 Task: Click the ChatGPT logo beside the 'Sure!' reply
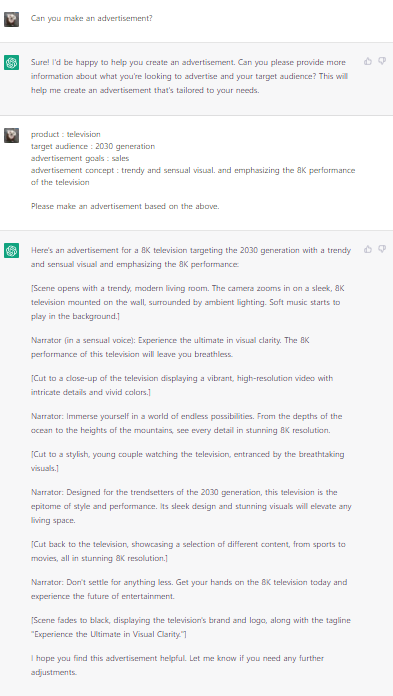12,62
